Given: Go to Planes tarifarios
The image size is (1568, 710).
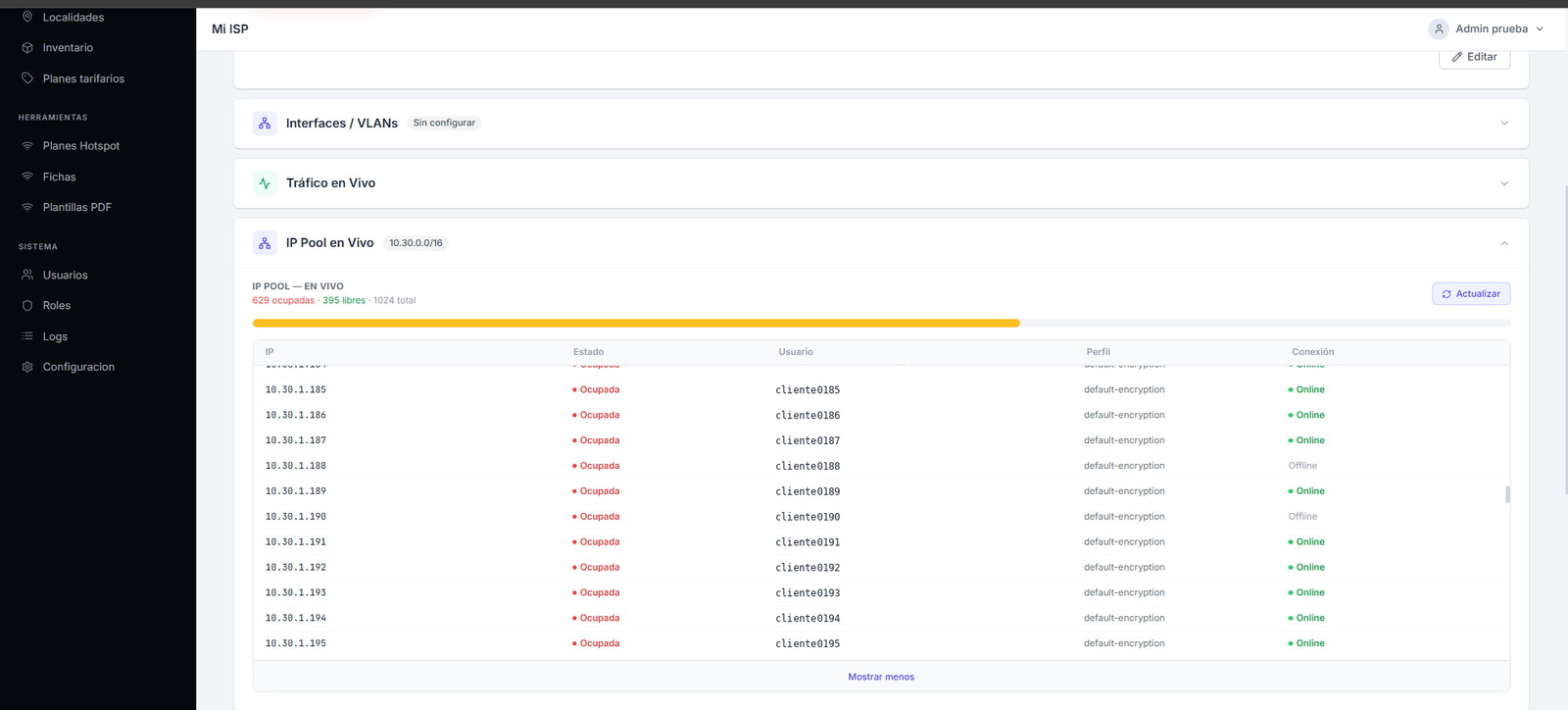Looking at the screenshot, I should pyautogui.click(x=83, y=78).
